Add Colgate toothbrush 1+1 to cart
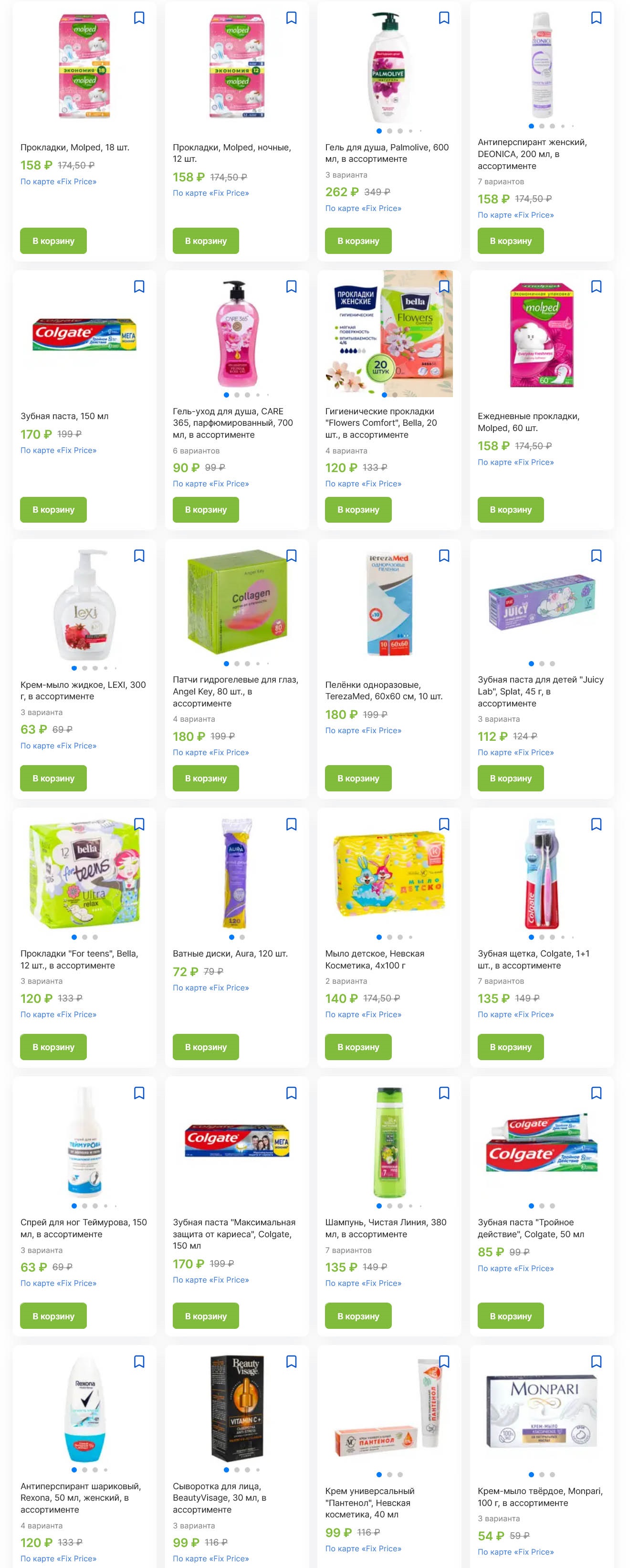The height and width of the screenshot is (1568, 639). (511, 1047)
